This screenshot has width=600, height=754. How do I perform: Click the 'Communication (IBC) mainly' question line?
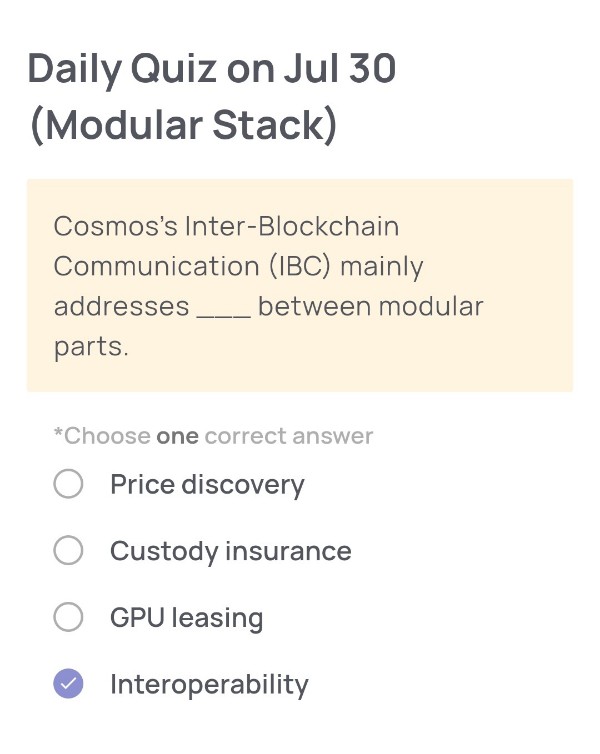point(238,267)
